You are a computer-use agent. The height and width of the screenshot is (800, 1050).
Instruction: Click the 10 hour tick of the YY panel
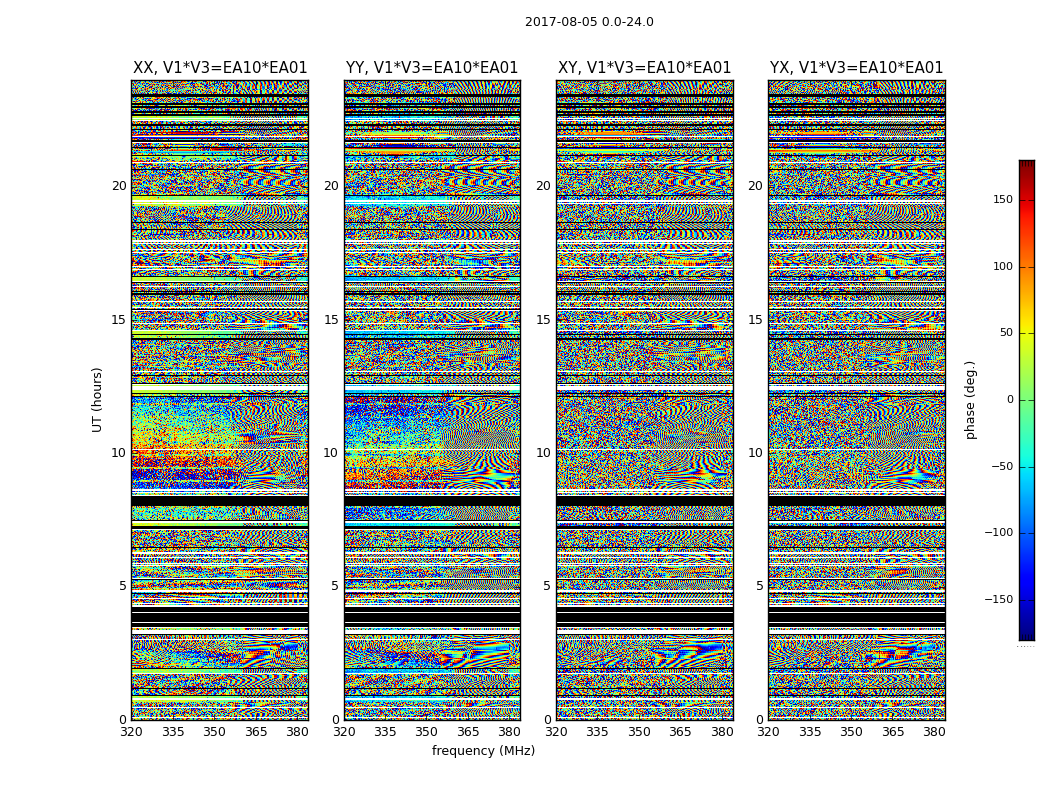click(331, 453)
